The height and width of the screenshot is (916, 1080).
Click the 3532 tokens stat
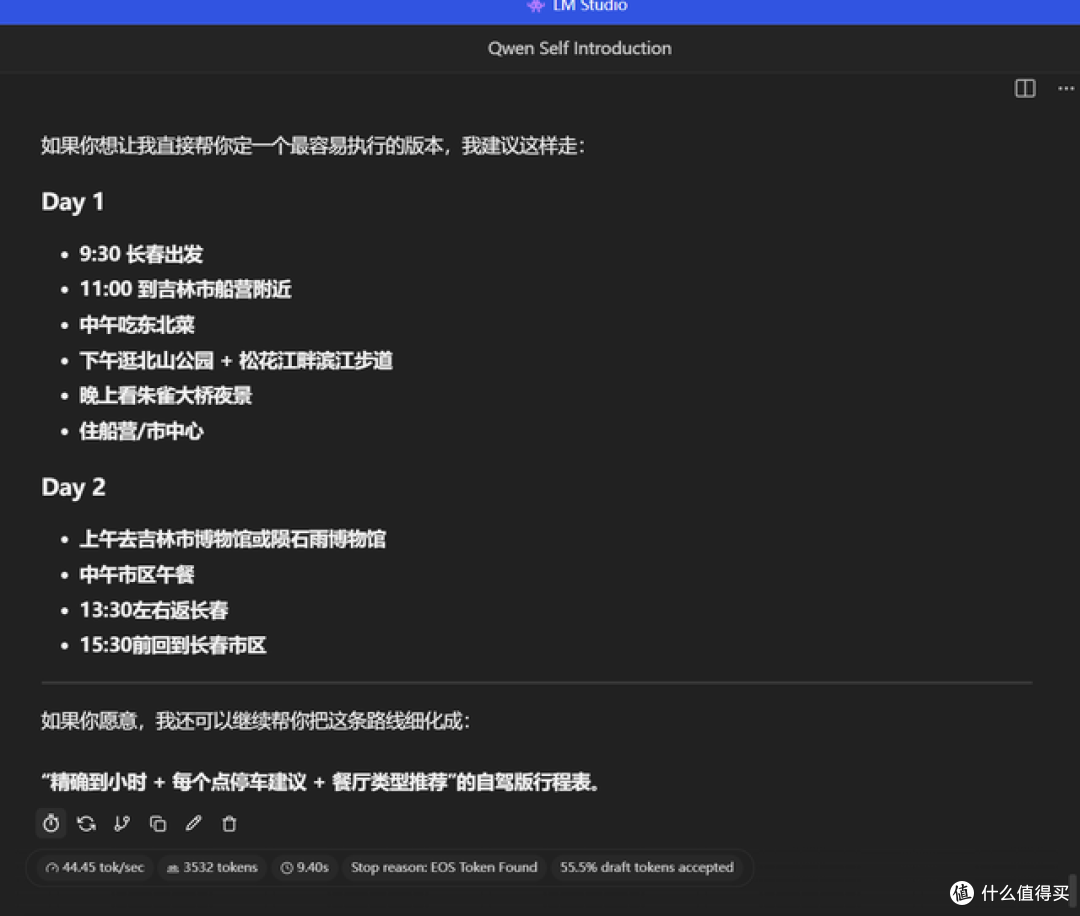click(x=212, y=867)
